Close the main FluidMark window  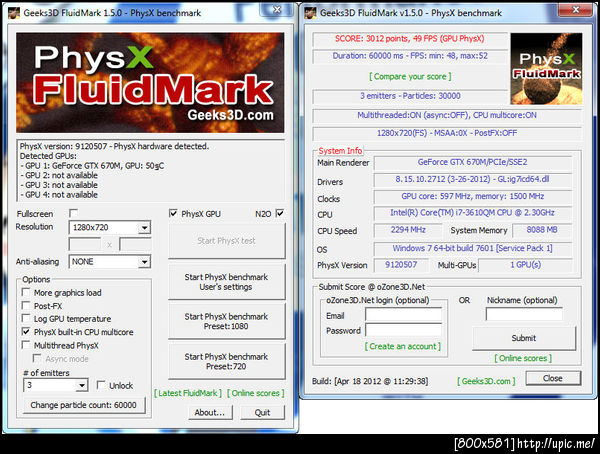(x=277, y=10)
